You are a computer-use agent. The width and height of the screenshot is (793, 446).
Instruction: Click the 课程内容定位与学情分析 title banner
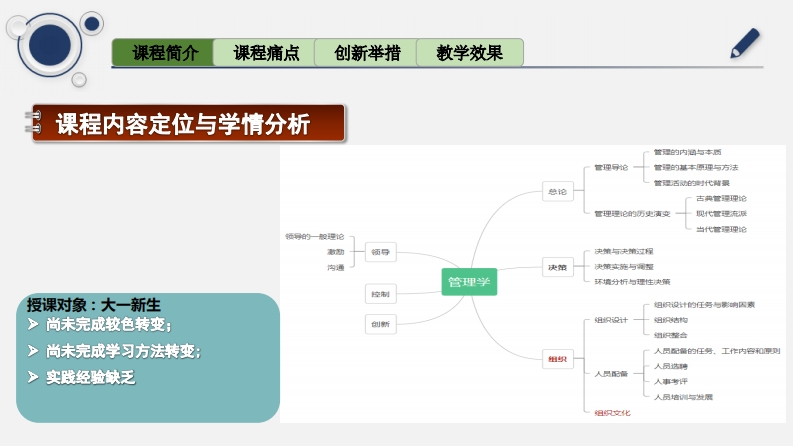click(189, 123)
